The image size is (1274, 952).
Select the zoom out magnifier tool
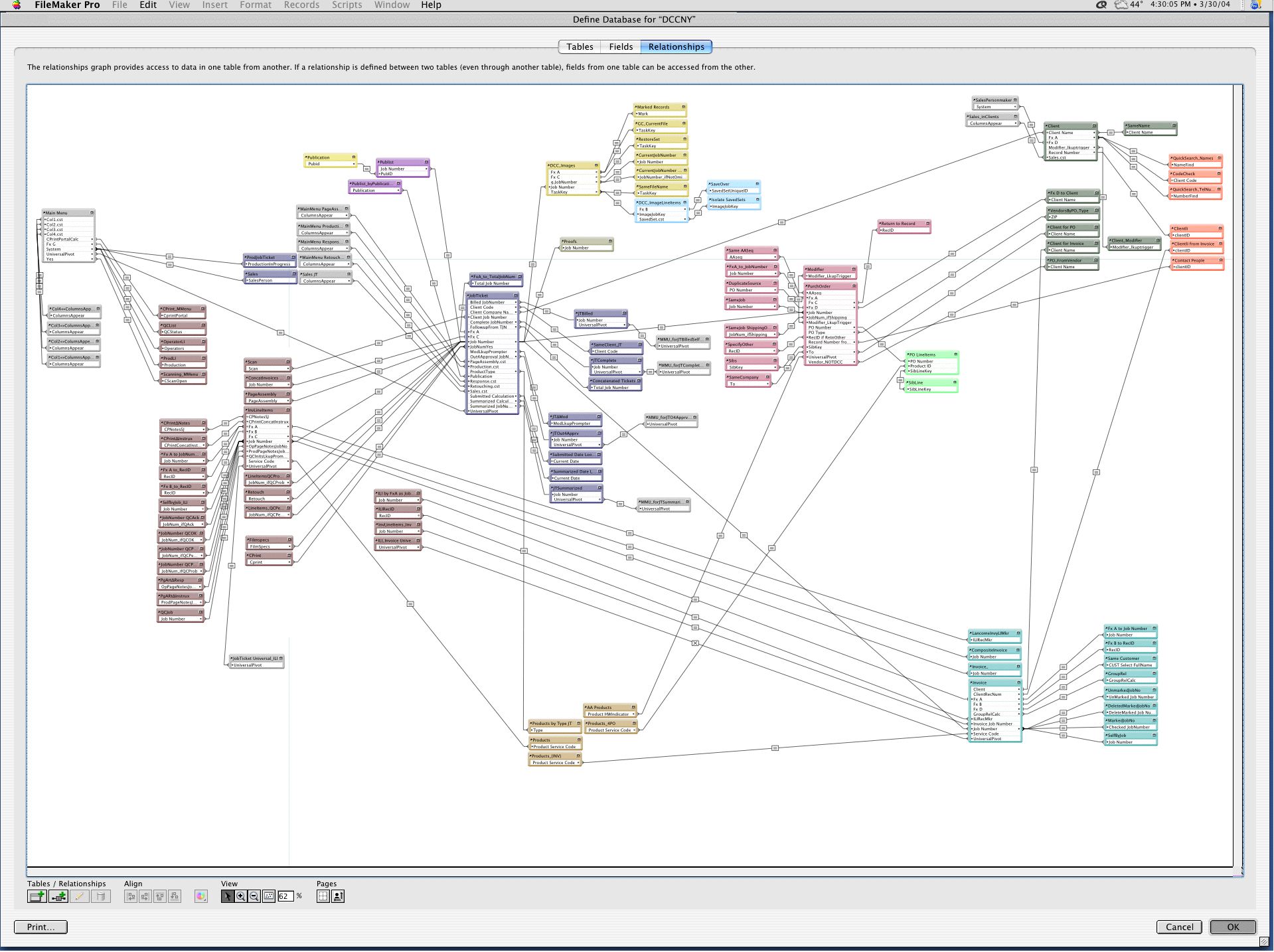point(254,897)
